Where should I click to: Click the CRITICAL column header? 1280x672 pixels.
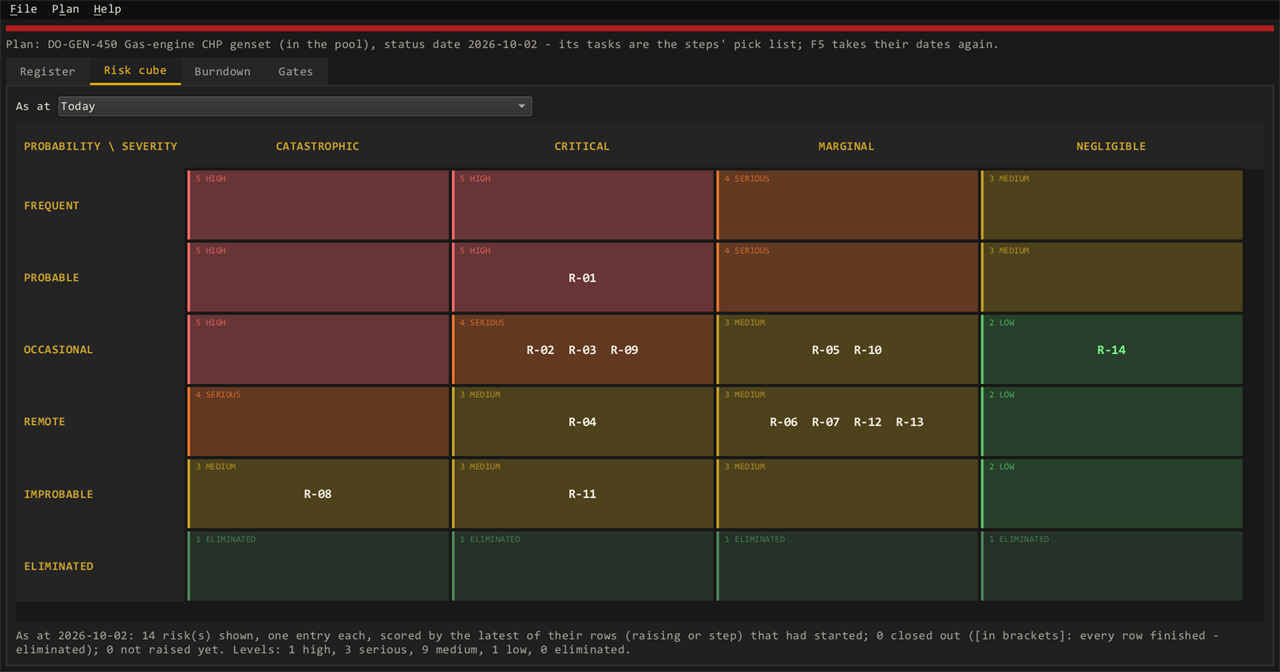click(x=582, y=146)
